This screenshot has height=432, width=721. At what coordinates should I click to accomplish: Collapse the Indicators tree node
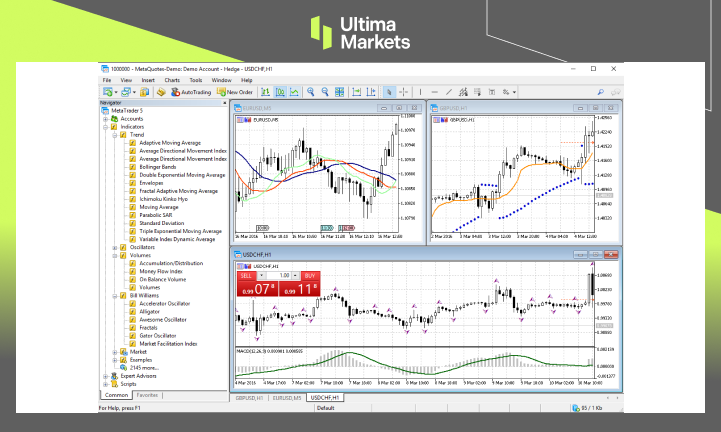pyautogui.click(x=105, y=127)
